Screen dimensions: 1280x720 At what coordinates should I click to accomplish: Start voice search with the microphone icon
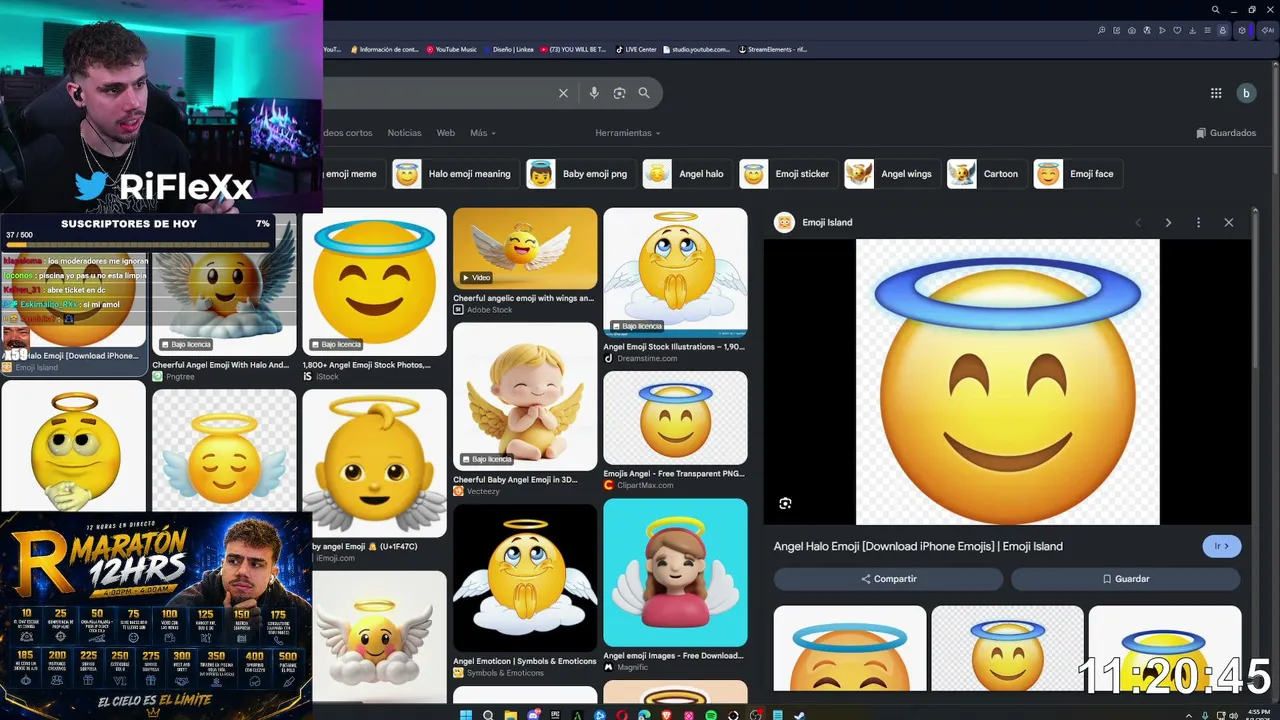[x=594, y=93]
